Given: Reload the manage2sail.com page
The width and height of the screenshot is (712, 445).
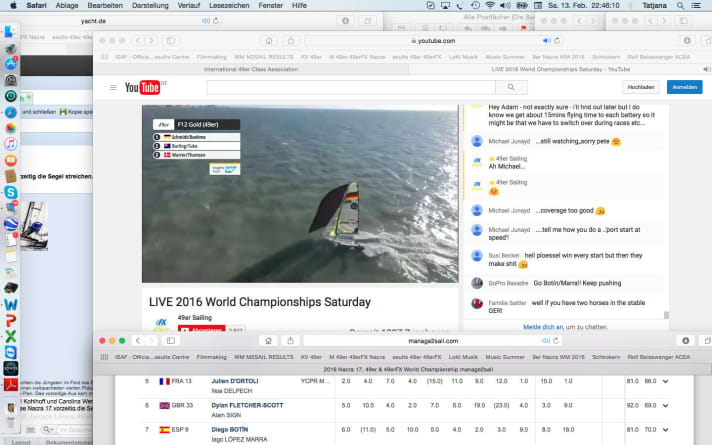Looking at the screenshot, I should point(556,341).
